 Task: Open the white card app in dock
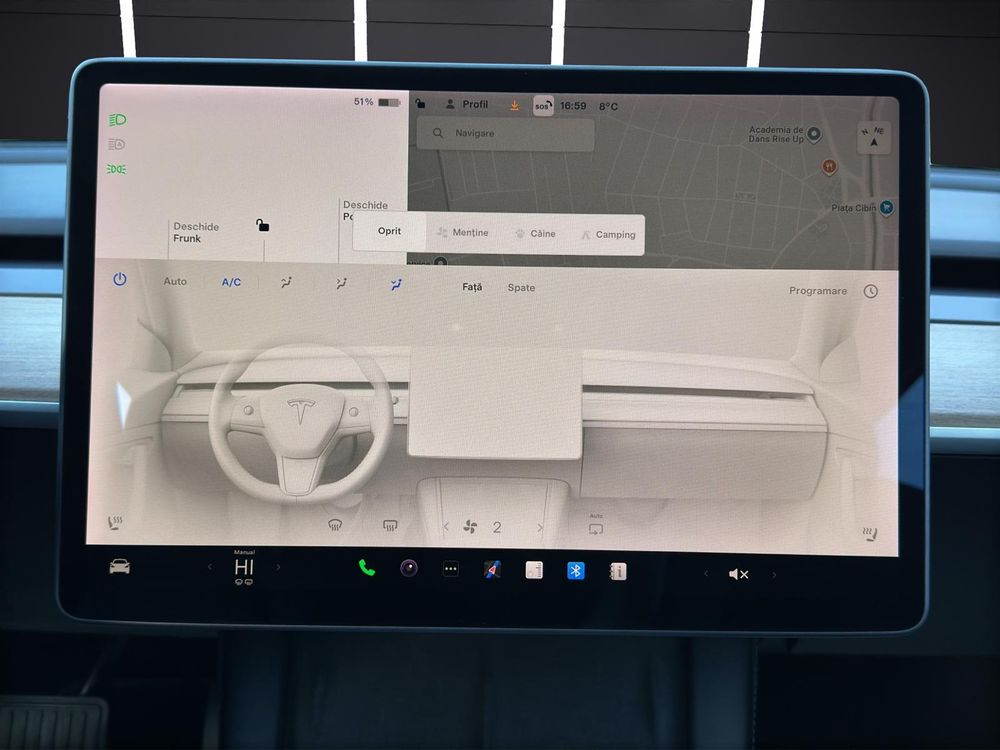point(534,570)
